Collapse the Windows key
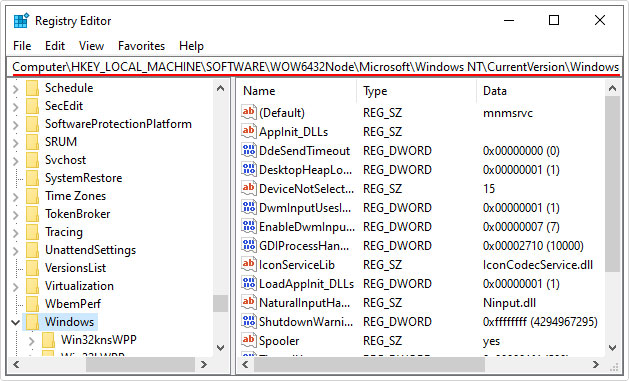The image size is (629, 381). [x=16, y=322]
